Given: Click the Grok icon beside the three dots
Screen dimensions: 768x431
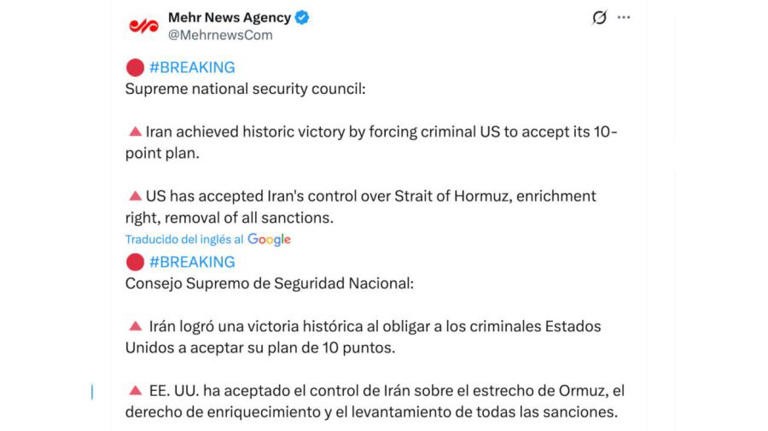Looking at the screenshot, I should (x=599, y=18).
